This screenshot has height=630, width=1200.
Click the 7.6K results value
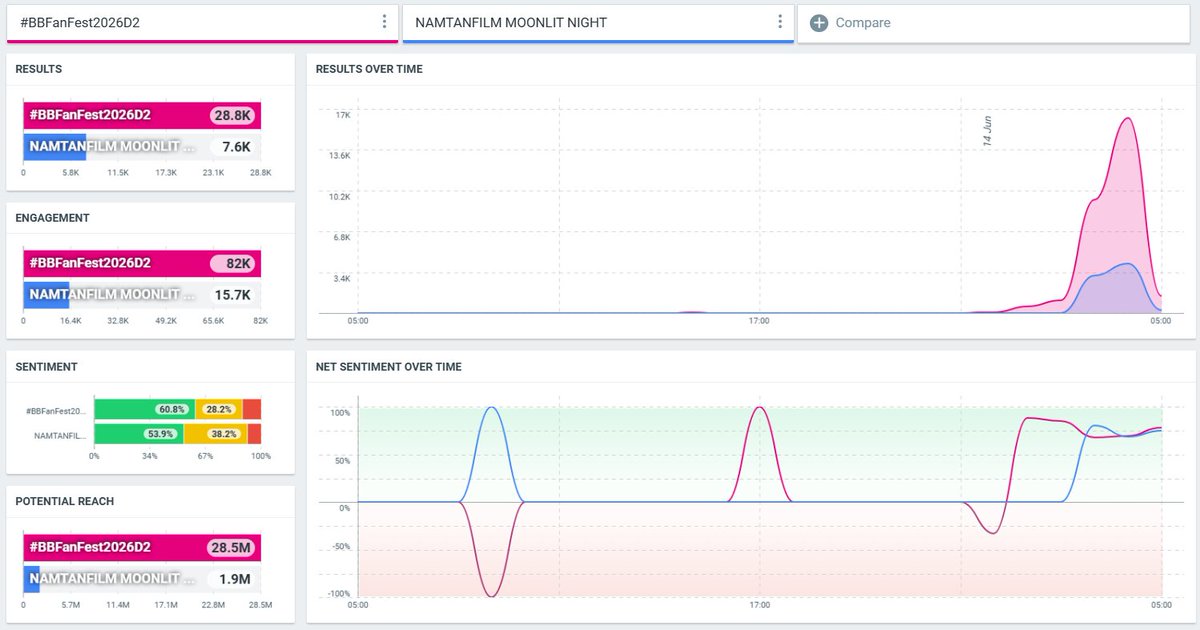point(236,147)
